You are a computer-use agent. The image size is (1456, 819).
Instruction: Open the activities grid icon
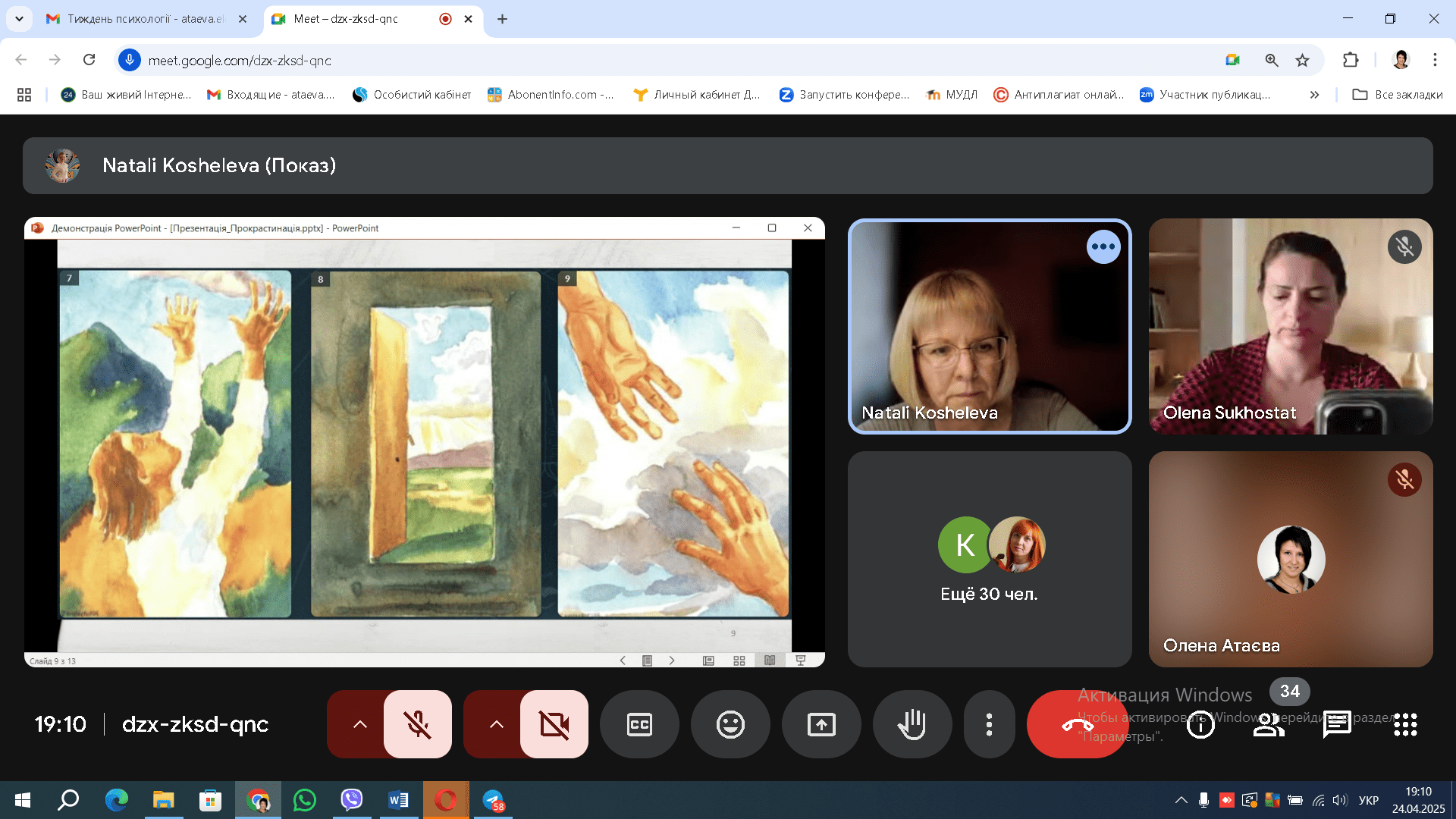click(1404, 724)
